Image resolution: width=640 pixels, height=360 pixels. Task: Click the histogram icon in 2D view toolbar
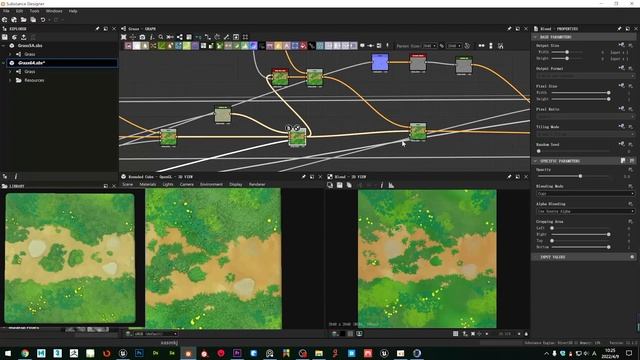(x=391, y=185)
